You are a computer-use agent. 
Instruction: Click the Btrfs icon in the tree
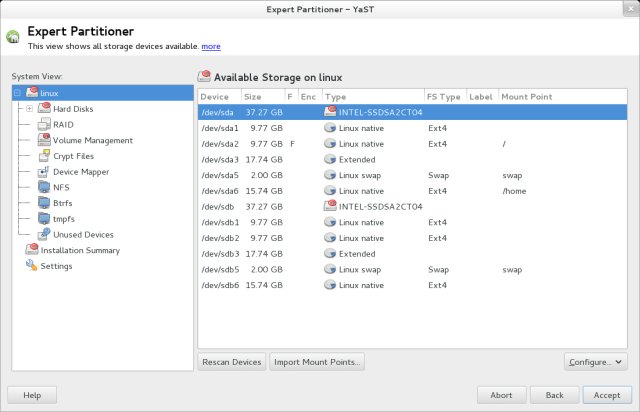point(44,203)
